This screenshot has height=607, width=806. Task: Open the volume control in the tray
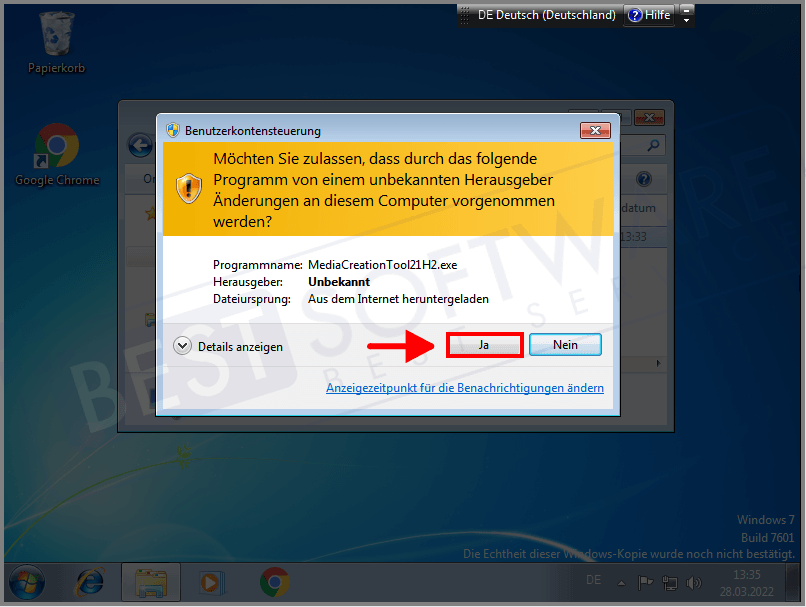(693, 582)
